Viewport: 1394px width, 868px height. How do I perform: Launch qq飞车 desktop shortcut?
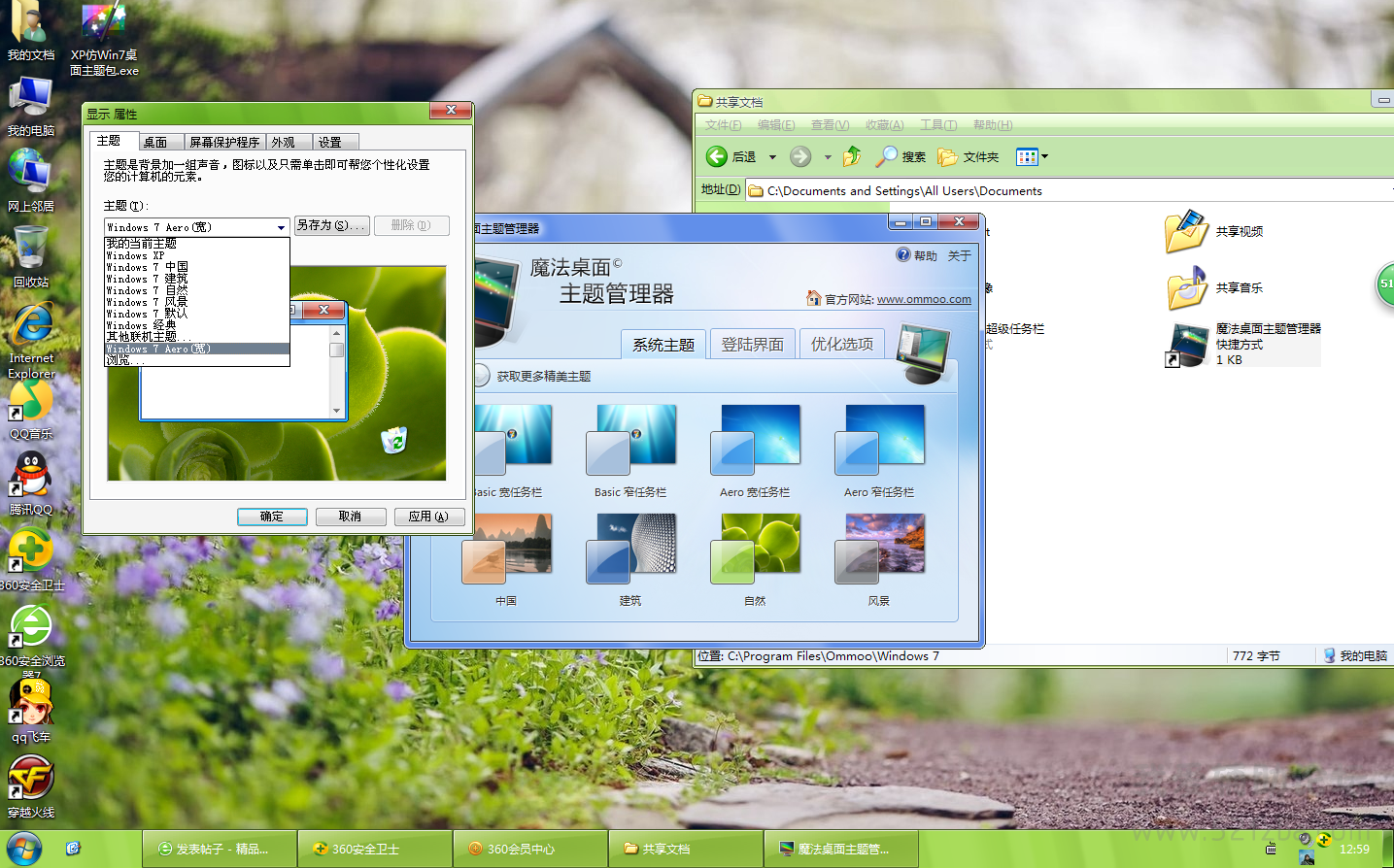[31, 712]
